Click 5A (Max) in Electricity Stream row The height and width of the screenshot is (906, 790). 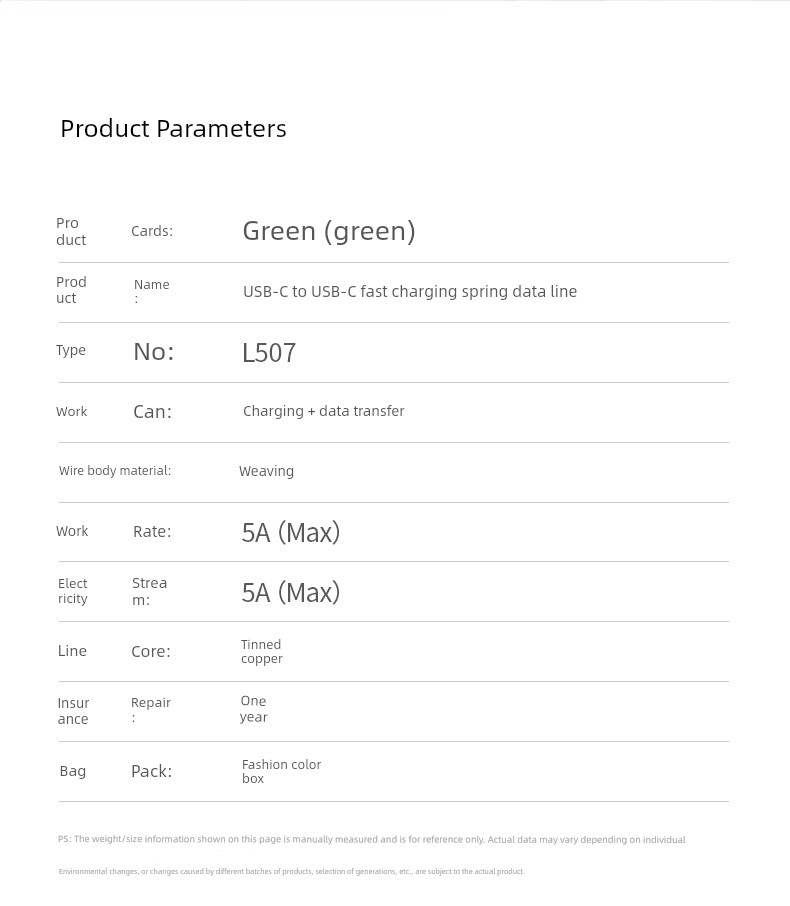291,592
